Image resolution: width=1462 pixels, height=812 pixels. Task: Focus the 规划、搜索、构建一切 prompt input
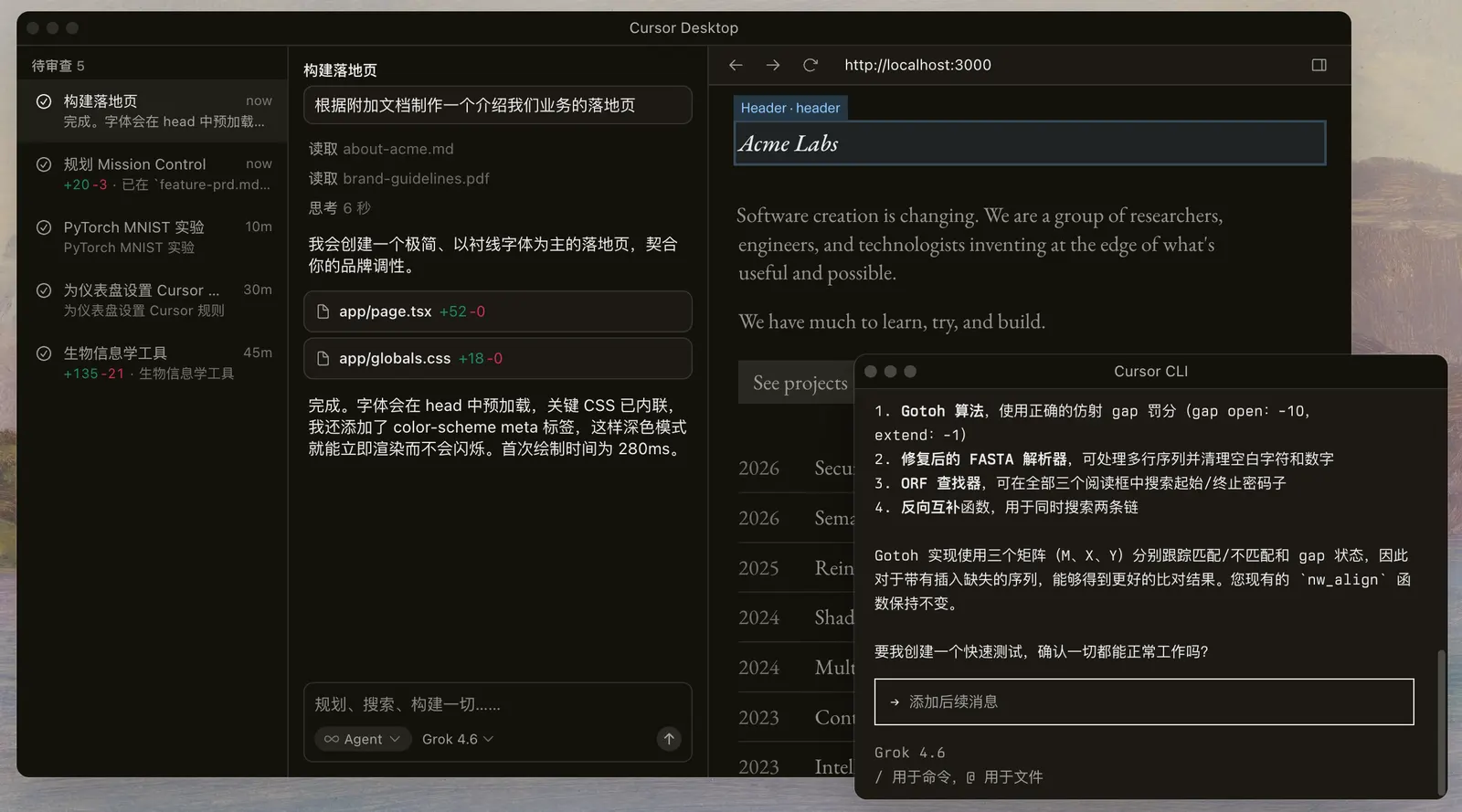(498, 704)
